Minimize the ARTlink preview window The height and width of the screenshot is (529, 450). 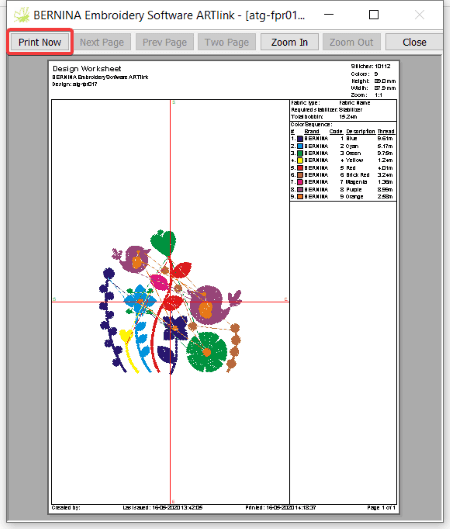point(329,15)
